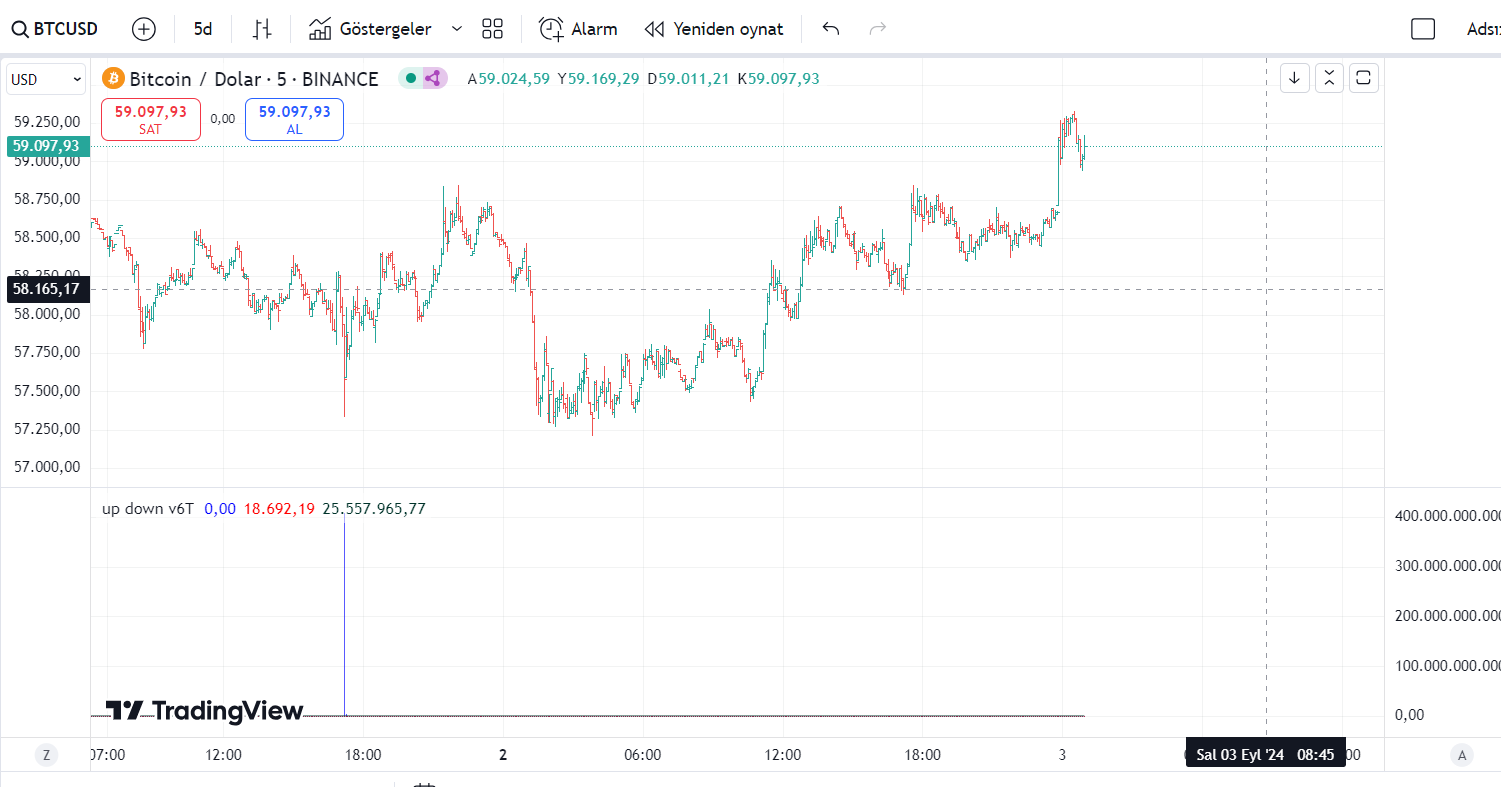Add symbol with plus circle icon
The image size is (1501, 787).
[144, 29]
